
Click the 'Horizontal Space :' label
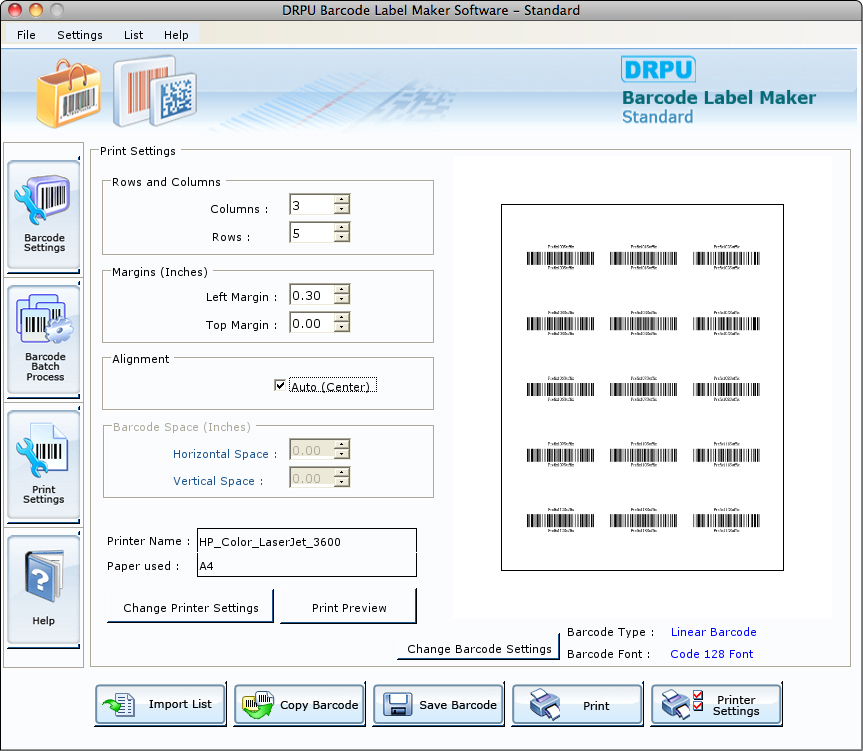[x=225, y=454]
